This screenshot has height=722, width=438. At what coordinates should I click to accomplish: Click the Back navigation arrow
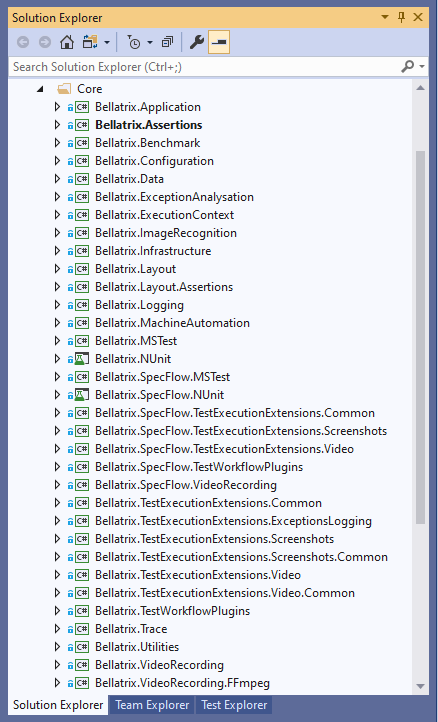click(23, 42)
